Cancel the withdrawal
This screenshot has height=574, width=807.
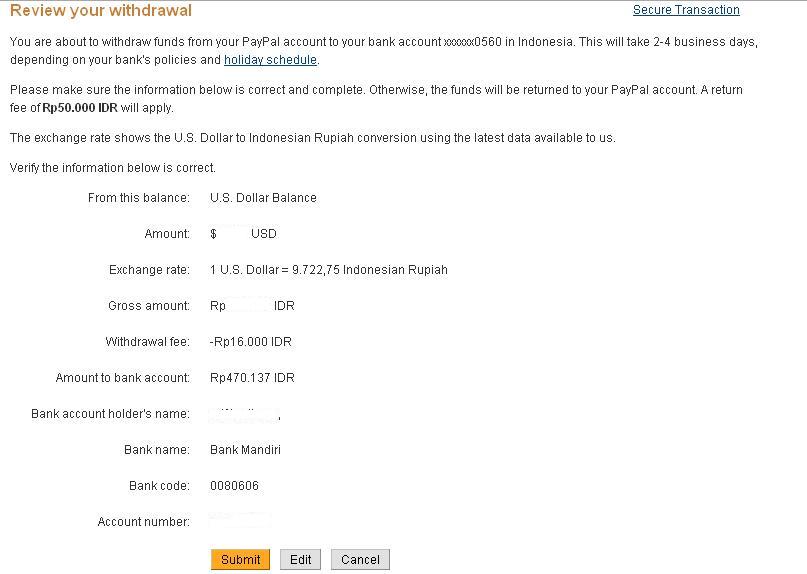(360, 560)
